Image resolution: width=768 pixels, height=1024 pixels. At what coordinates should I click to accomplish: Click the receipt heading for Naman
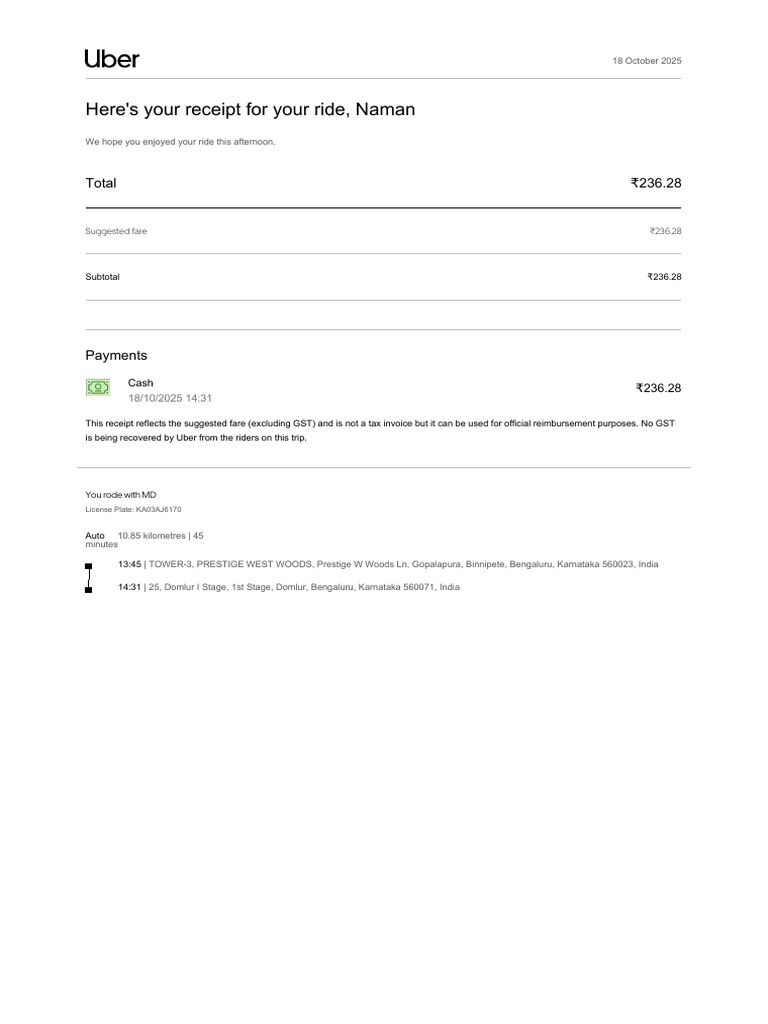tap(250, 109)
